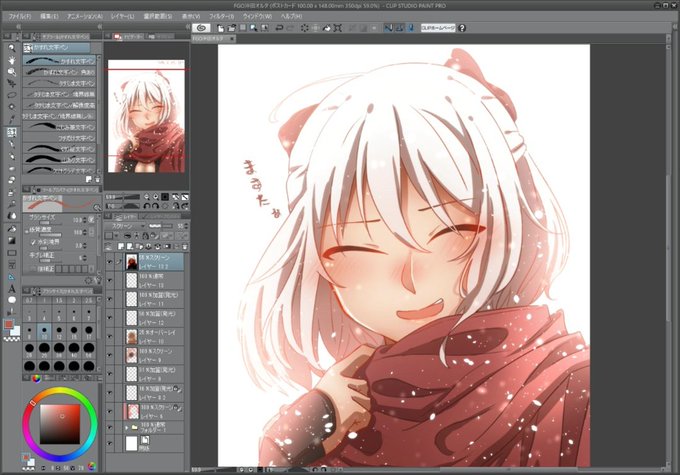Click the Undo arrow in the command bar
This screenshot has height=475, width=680.
pos(279,28)
